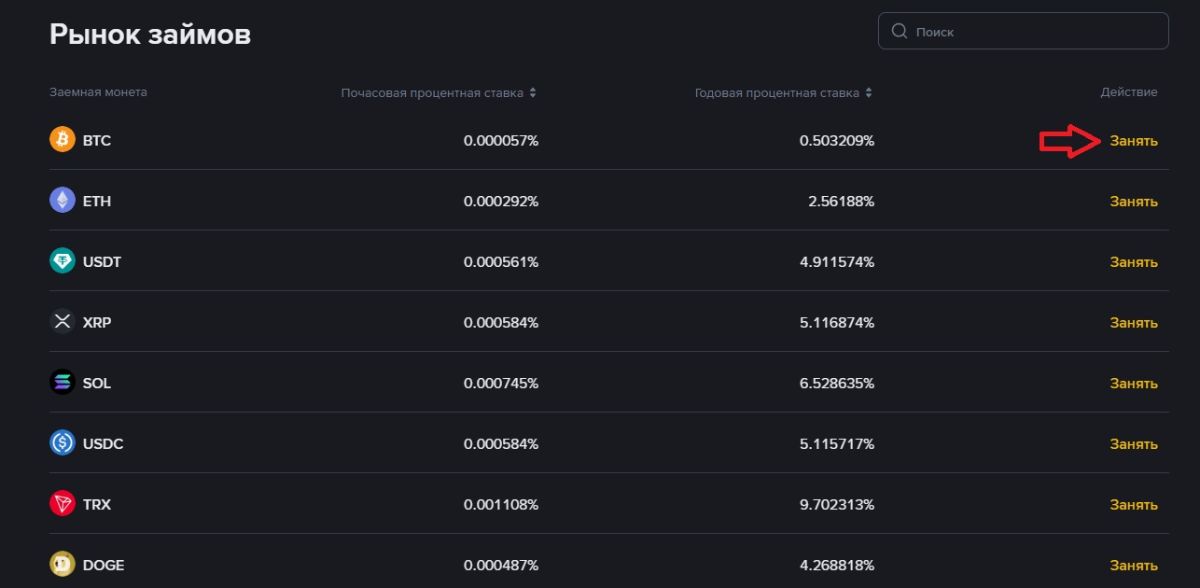1200x588 pixels.
Task: Sort by Годовая процентная ставка arrows
Action: (x=869, y=92)
